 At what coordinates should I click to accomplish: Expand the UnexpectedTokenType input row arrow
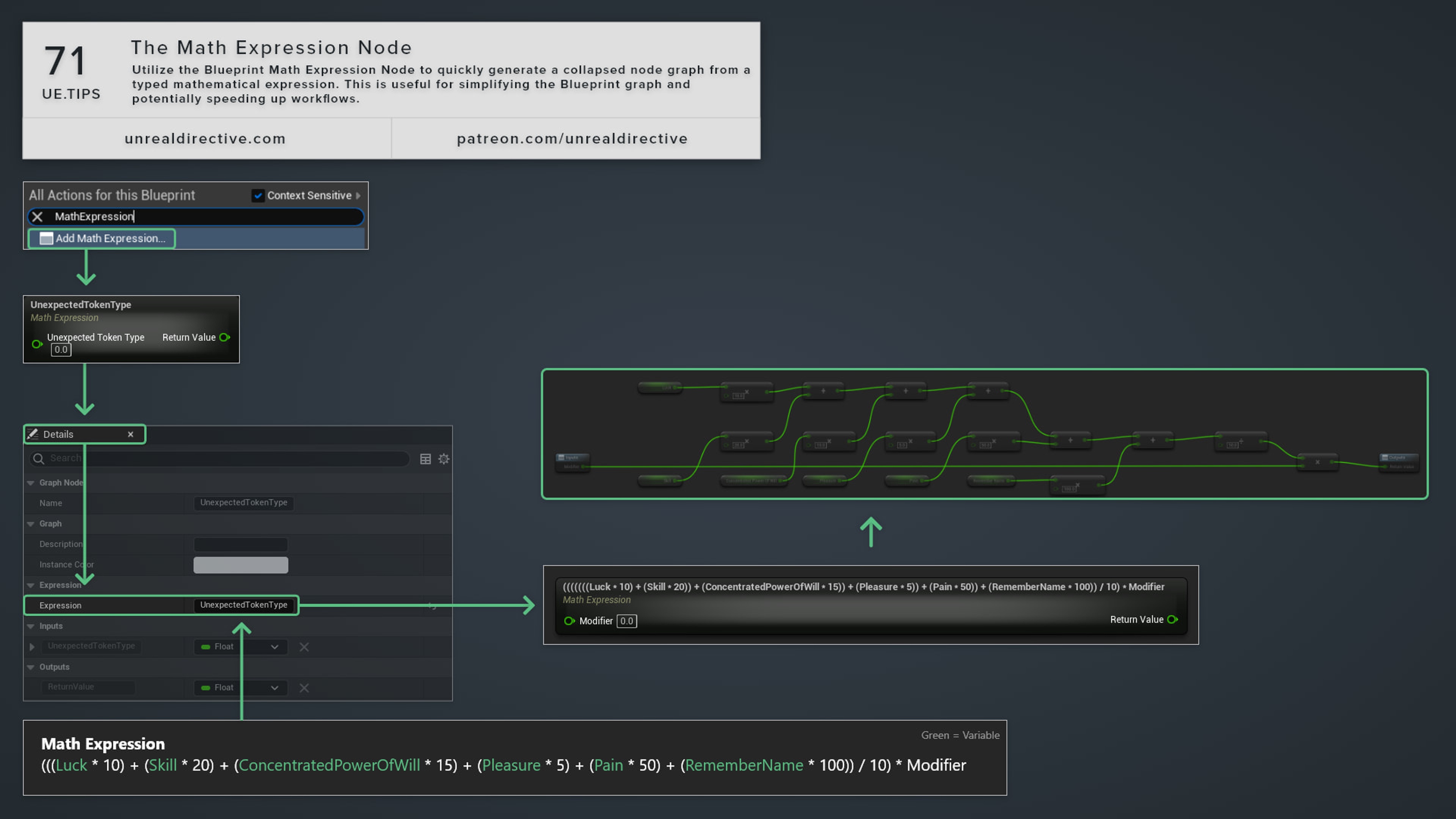(31, 646)
